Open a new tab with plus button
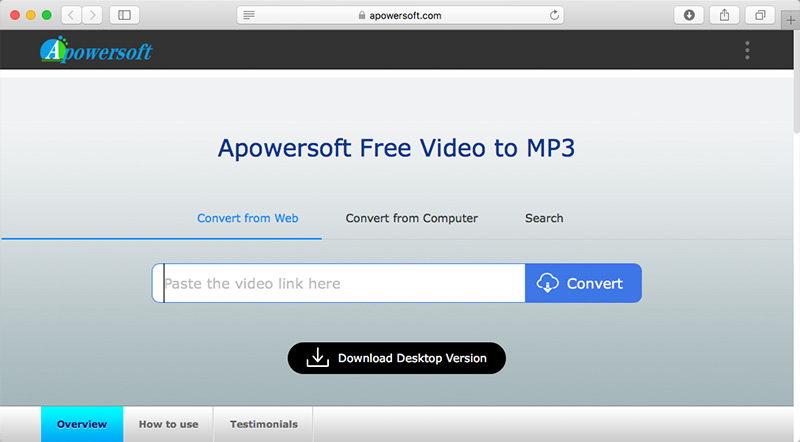 pos(790,20)
